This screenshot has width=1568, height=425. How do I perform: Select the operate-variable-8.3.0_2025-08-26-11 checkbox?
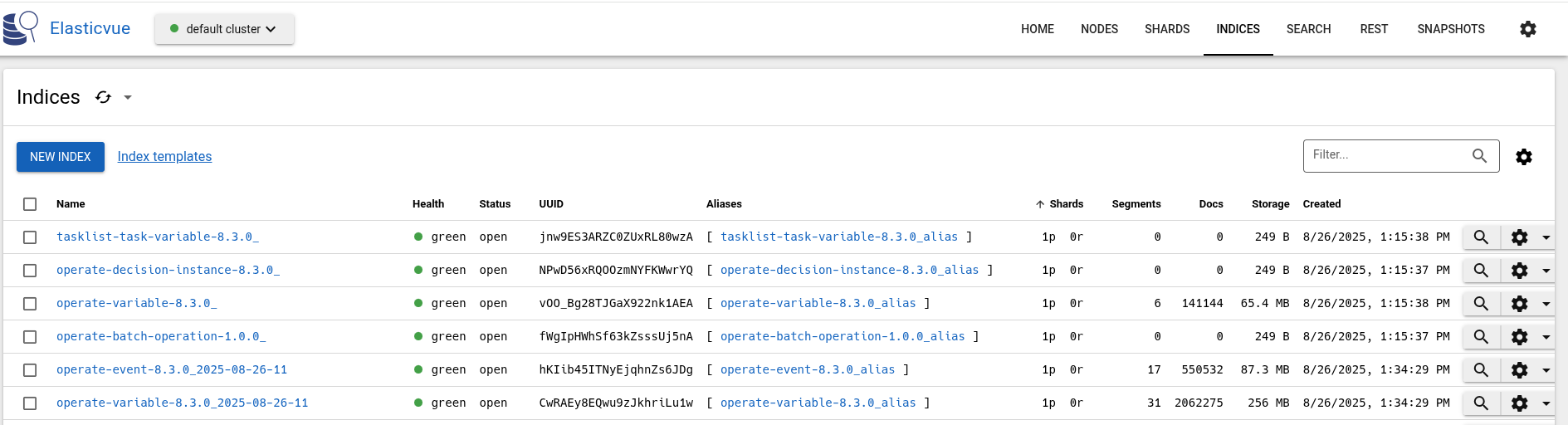coord(30,403)
